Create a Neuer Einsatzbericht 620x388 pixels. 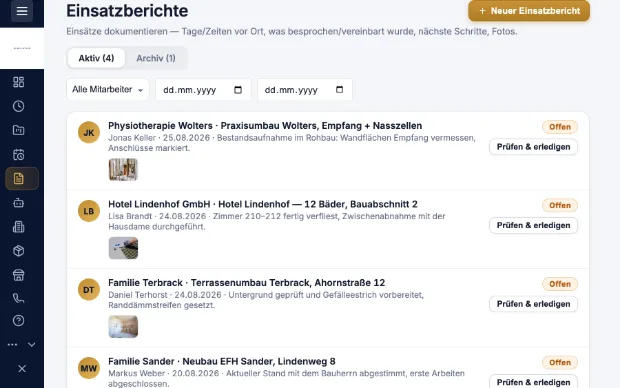[x=529, y=11]
